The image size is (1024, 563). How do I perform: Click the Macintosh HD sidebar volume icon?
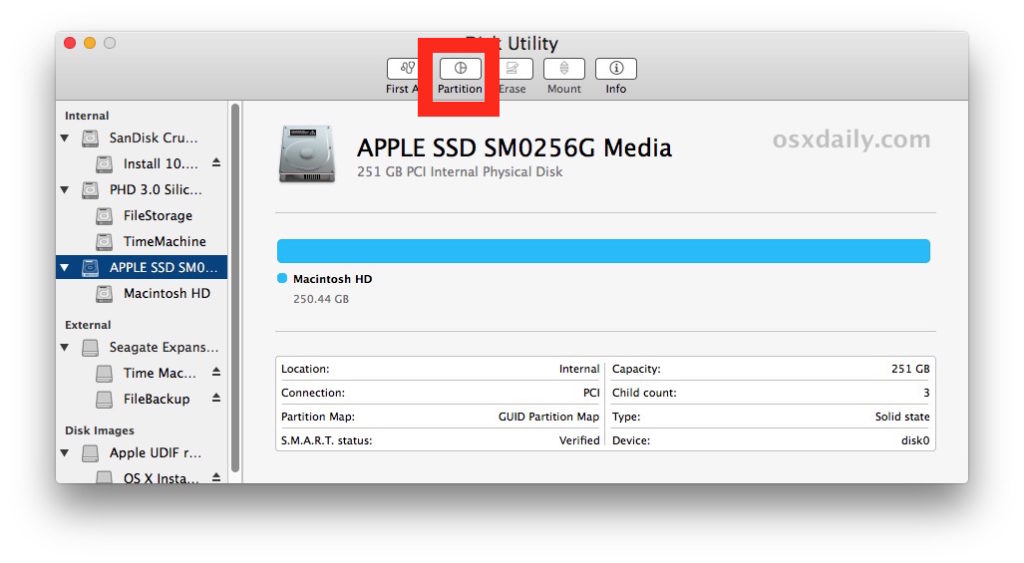tap(104, 293)
